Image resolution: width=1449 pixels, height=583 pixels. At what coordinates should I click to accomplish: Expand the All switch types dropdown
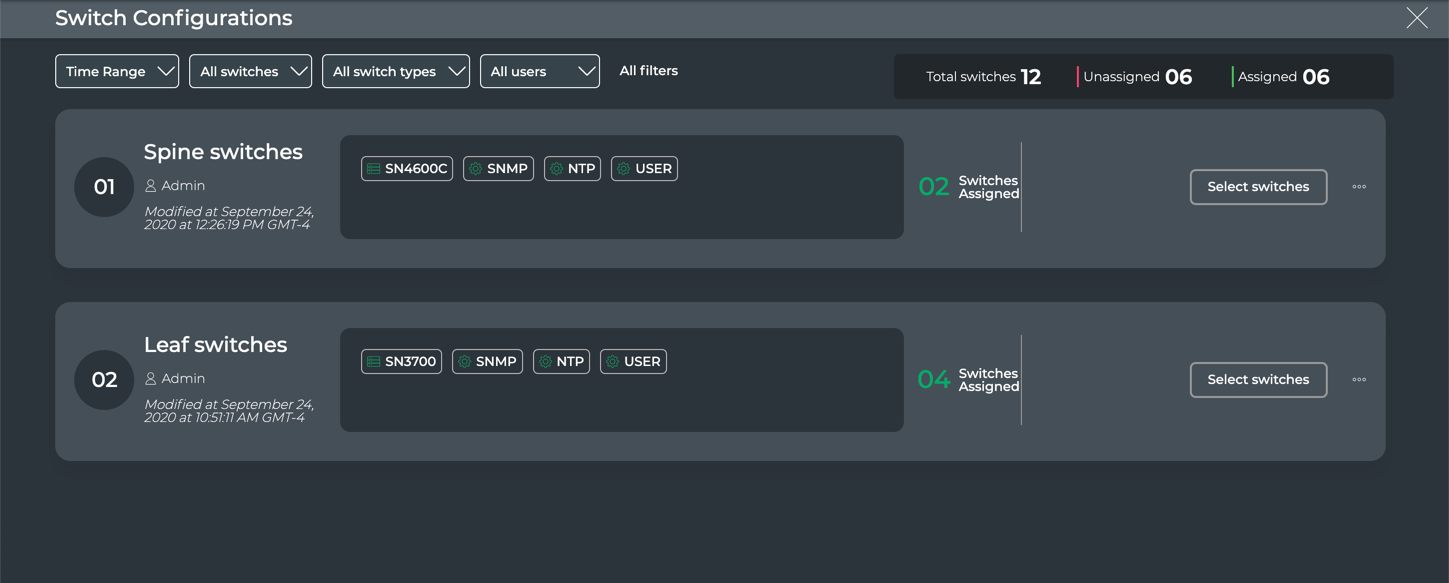tap(395, 72)
